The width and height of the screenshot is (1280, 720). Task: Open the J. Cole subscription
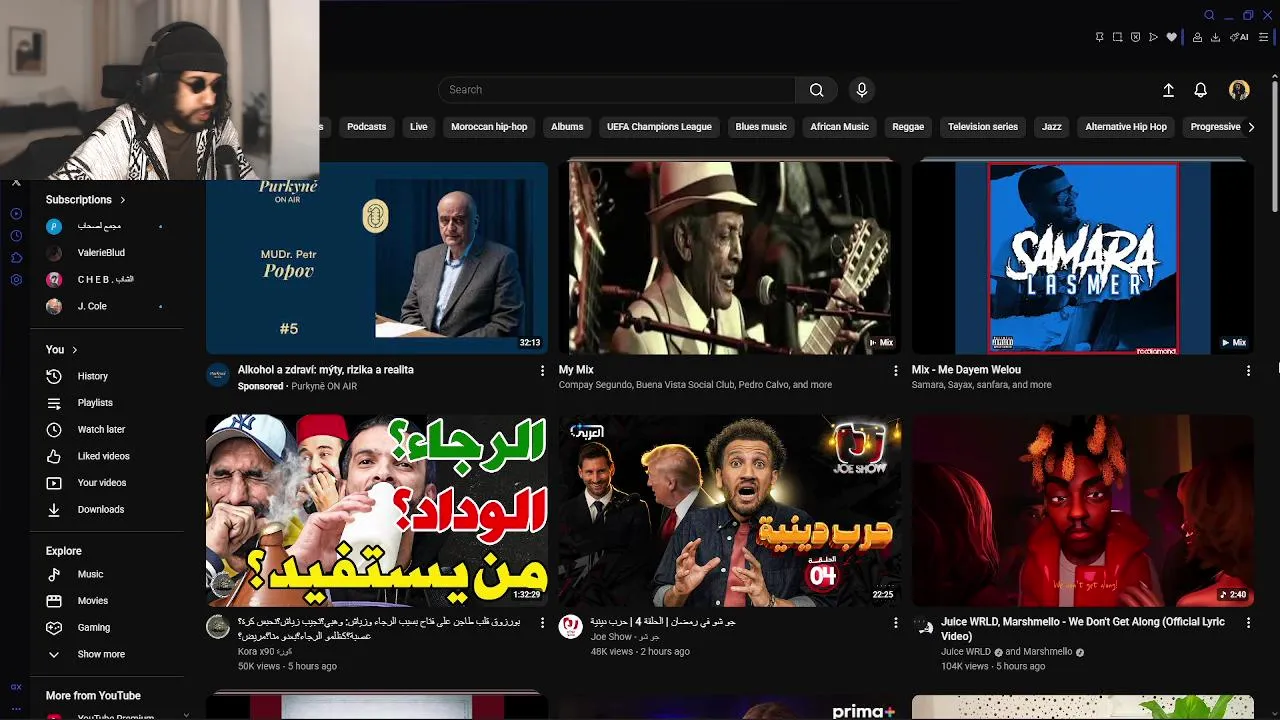(107, 306)
